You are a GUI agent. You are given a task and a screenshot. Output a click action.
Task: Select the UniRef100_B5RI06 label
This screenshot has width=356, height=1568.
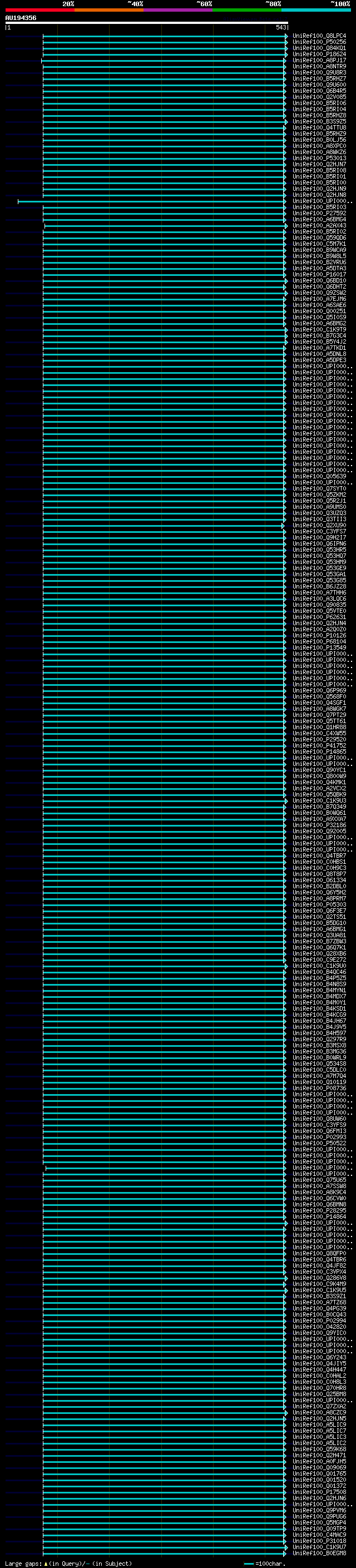pyautogui.click(x=319, y=103)
